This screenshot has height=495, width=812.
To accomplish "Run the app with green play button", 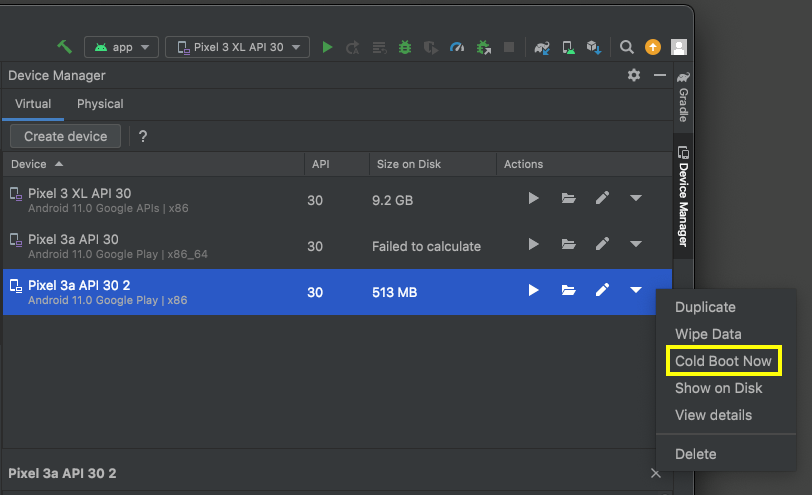I will pyautogui.click(x=327, y=47).
